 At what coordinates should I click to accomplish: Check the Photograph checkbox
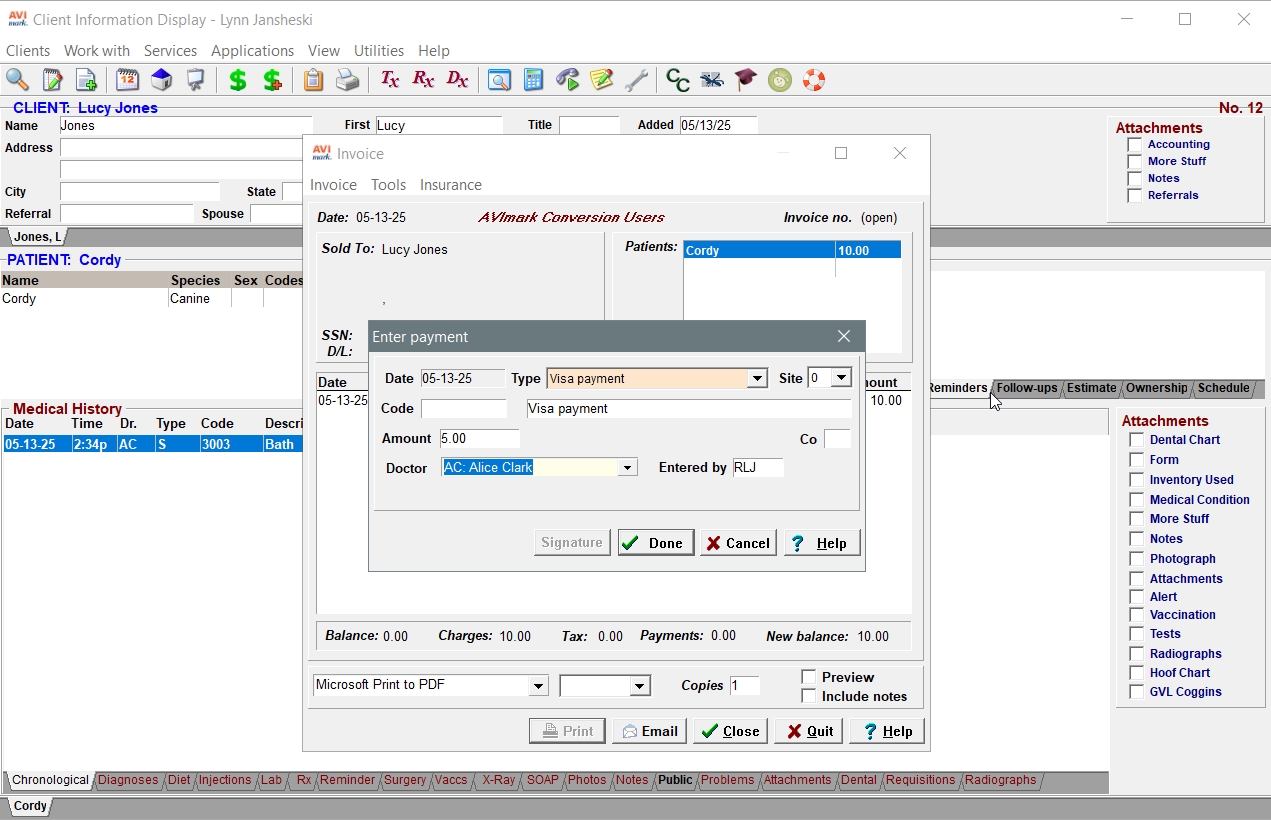click(1136, 559)
